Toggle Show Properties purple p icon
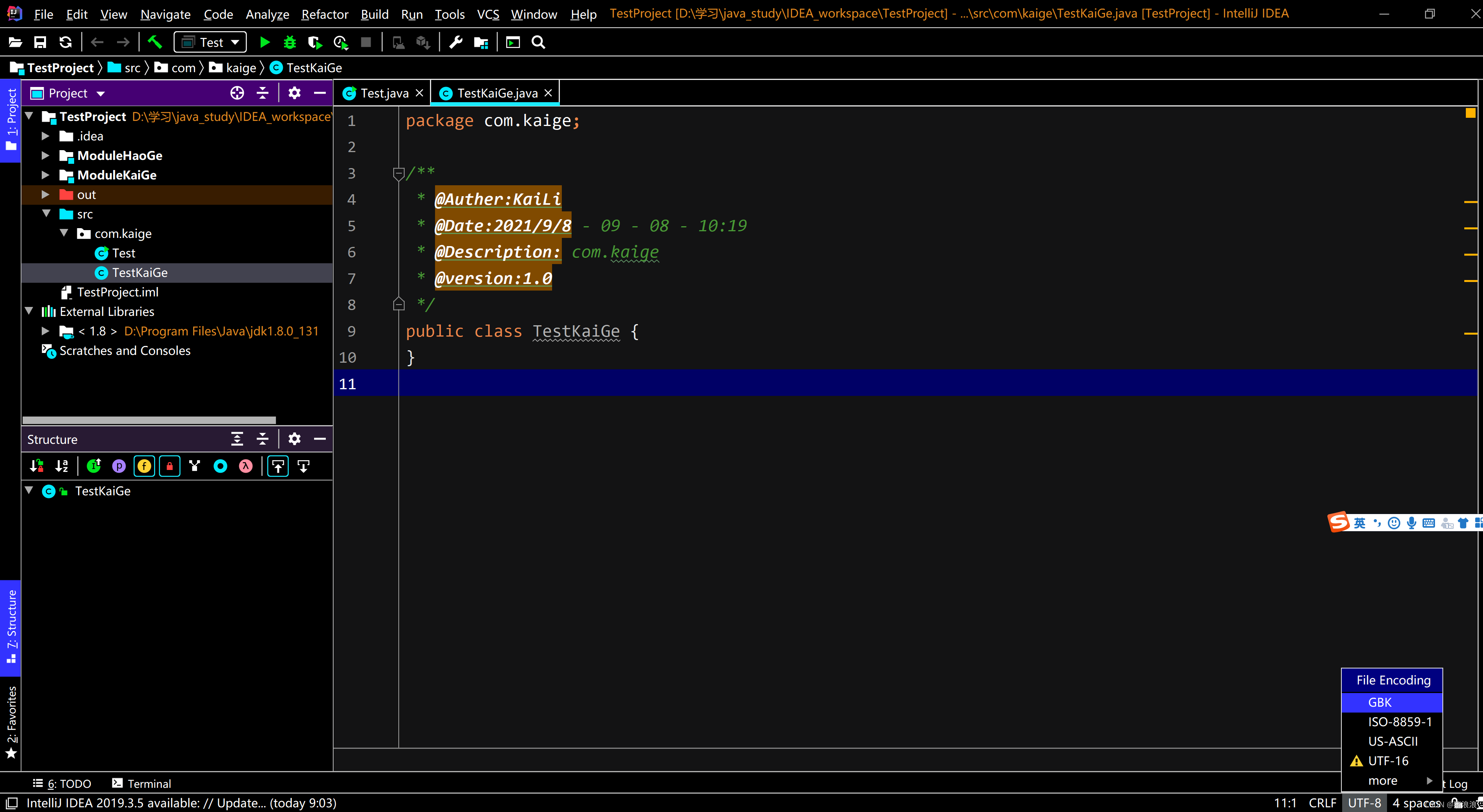Screen dimensions: 1483x812 [x=119, y=466]
